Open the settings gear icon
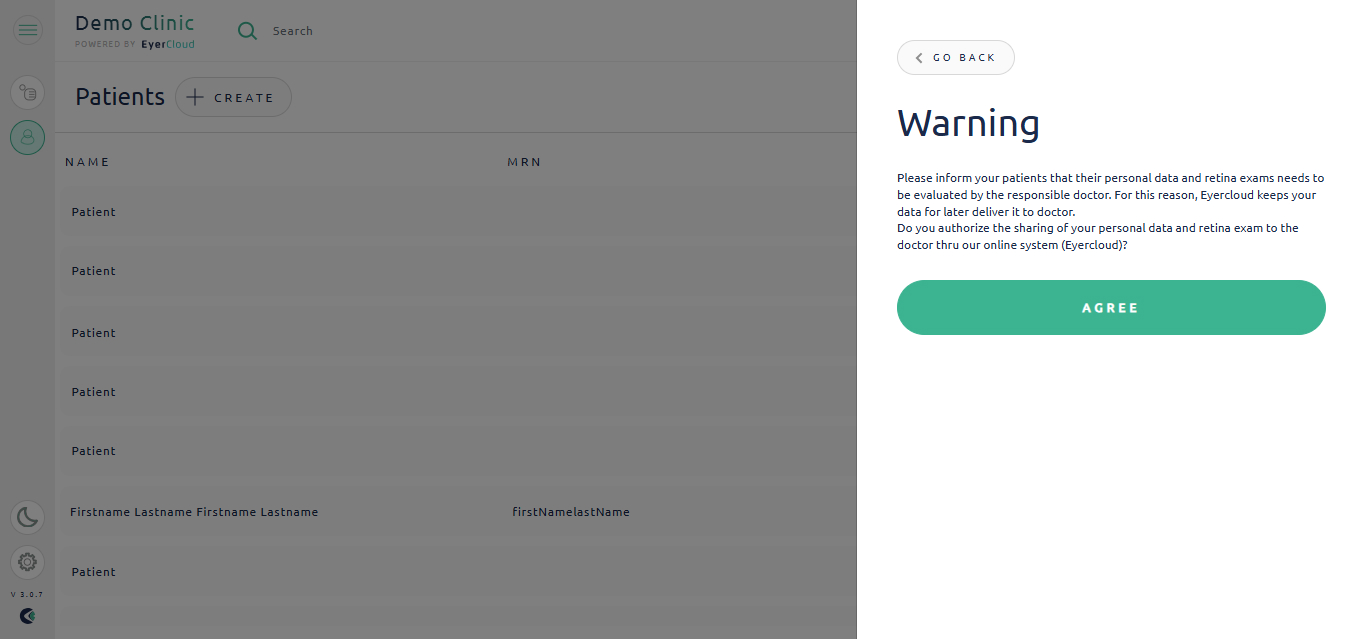Screen dimensions: 1366x639 [27, 562]
